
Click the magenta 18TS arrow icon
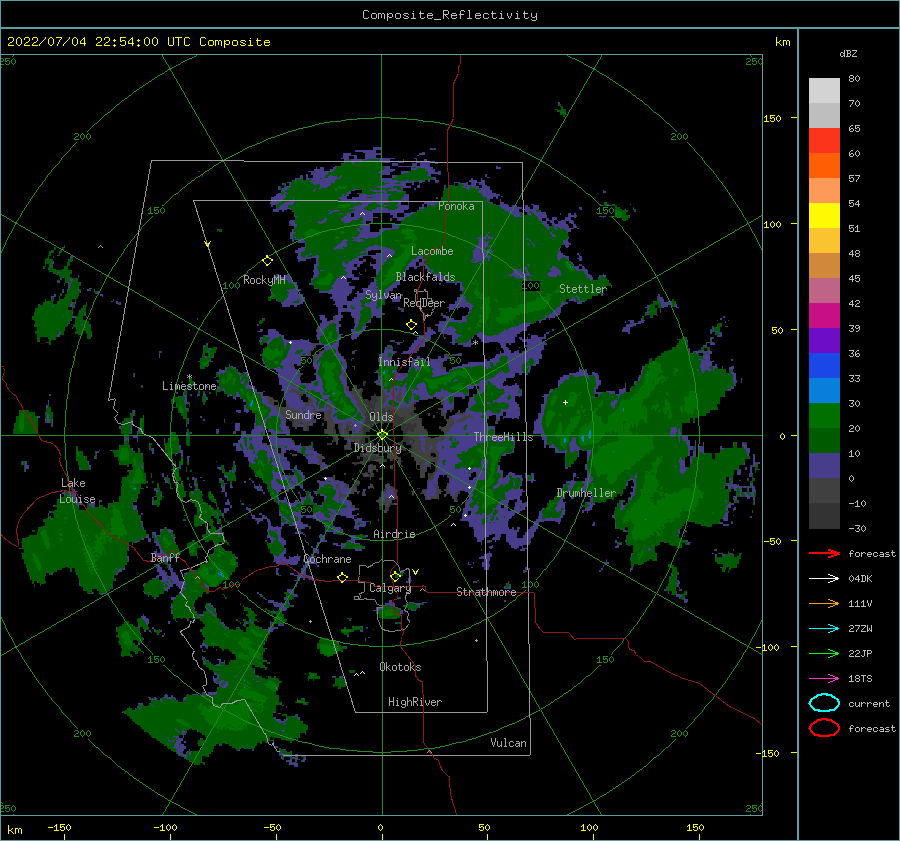(824, 679)
